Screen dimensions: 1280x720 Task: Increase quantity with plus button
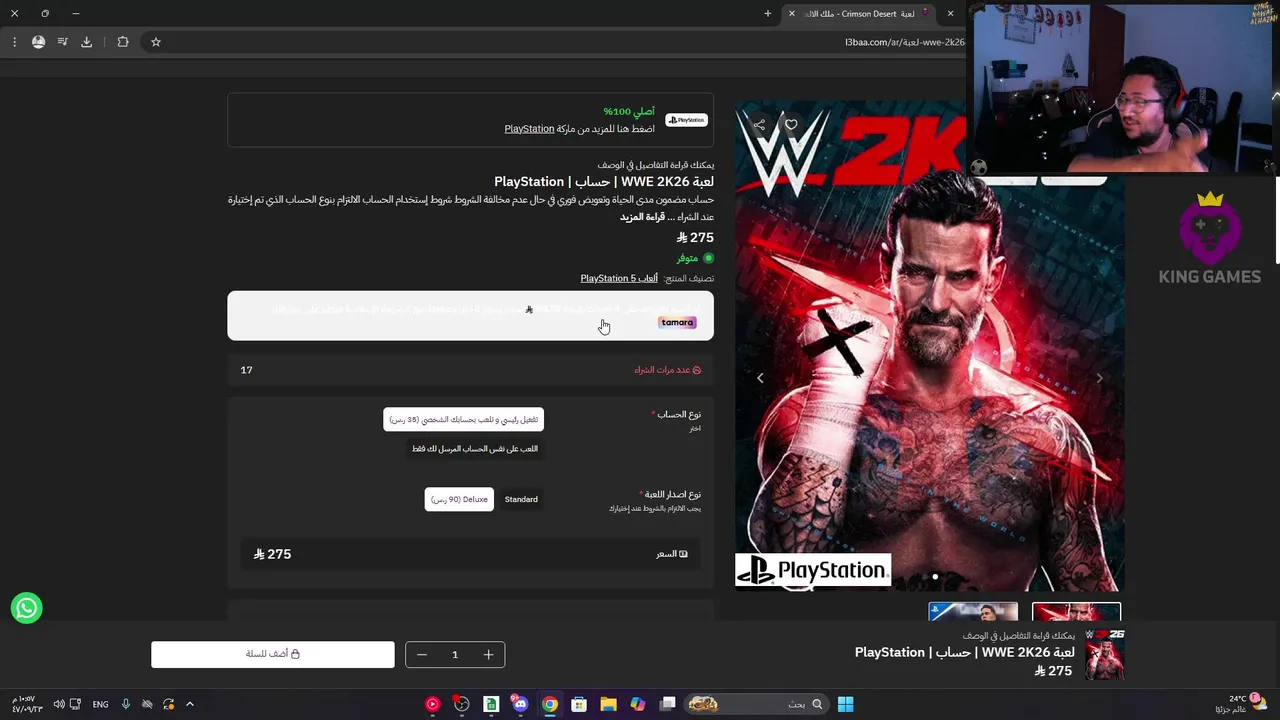(488, 655)
